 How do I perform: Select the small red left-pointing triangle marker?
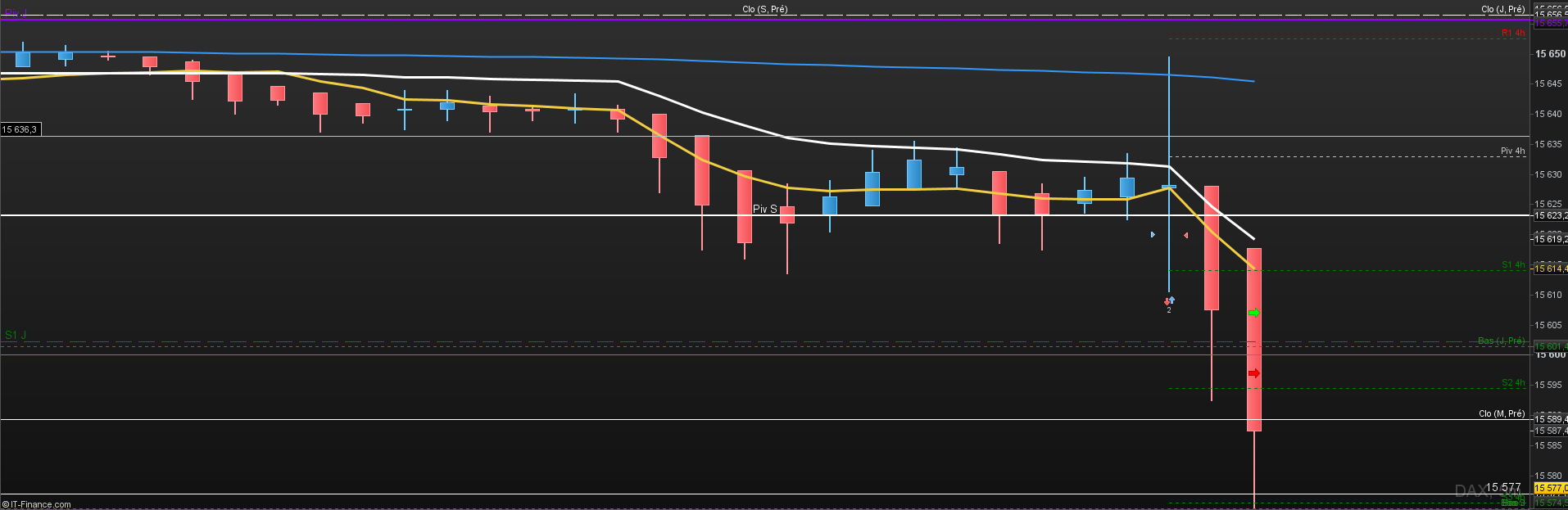(1185, 236)
